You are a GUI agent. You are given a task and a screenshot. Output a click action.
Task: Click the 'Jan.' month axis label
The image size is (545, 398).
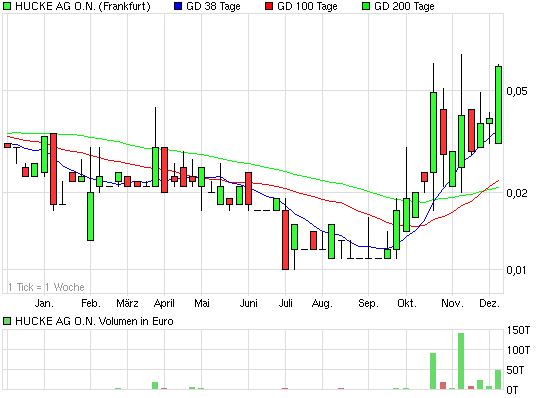click(44, 303)
